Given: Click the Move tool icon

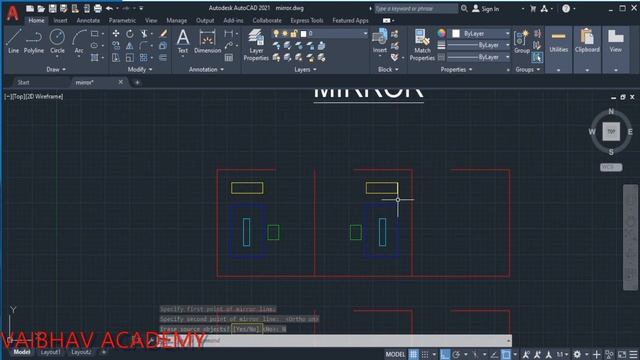Looking at the screenshot, I should pos(116,34).
